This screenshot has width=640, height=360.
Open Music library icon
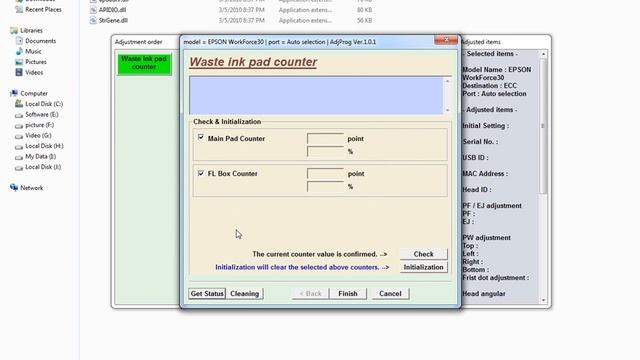click(19, 51)
